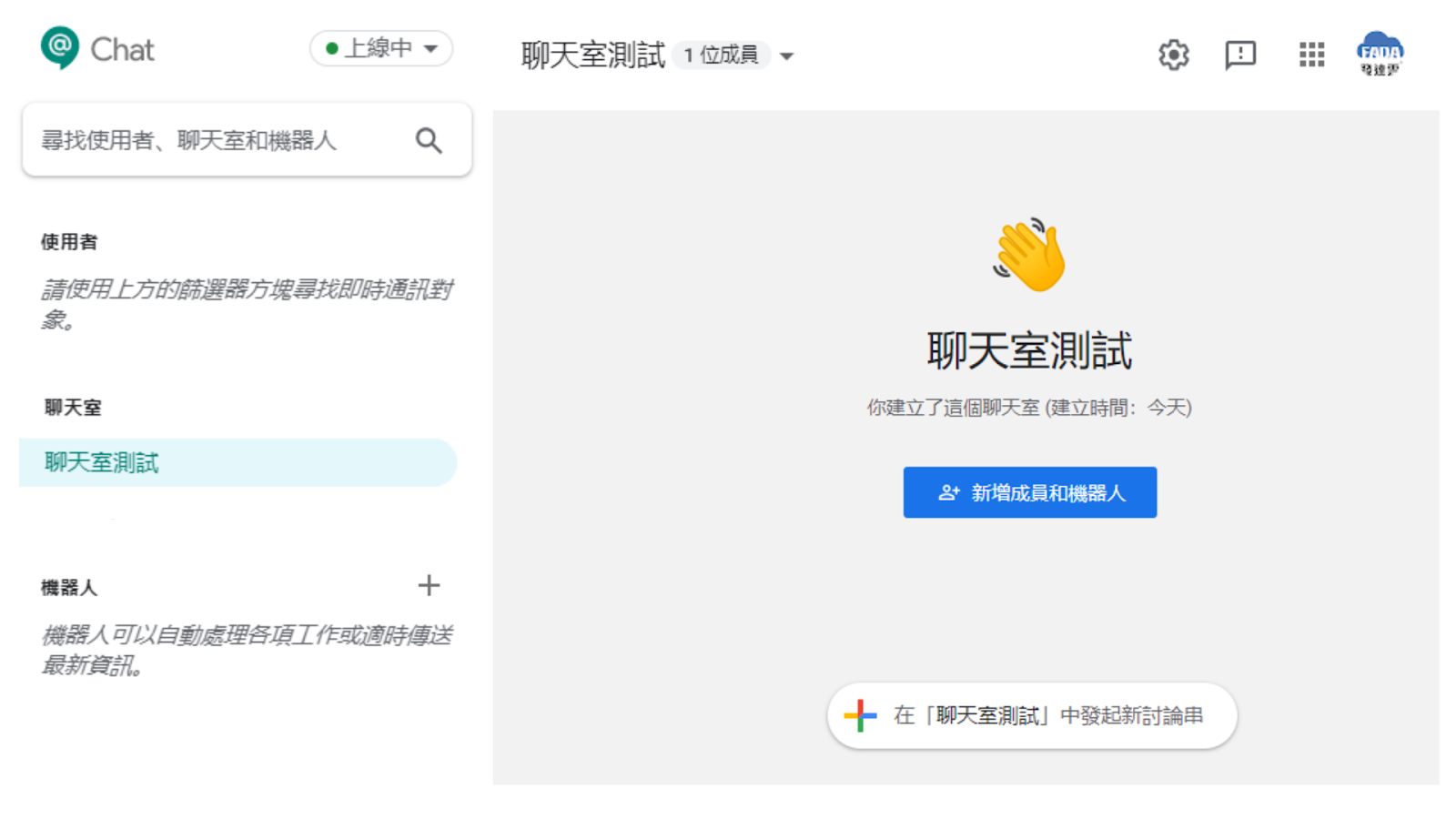Open settings gear icon
The image size is (1456, 819).
pos(1174,55)
